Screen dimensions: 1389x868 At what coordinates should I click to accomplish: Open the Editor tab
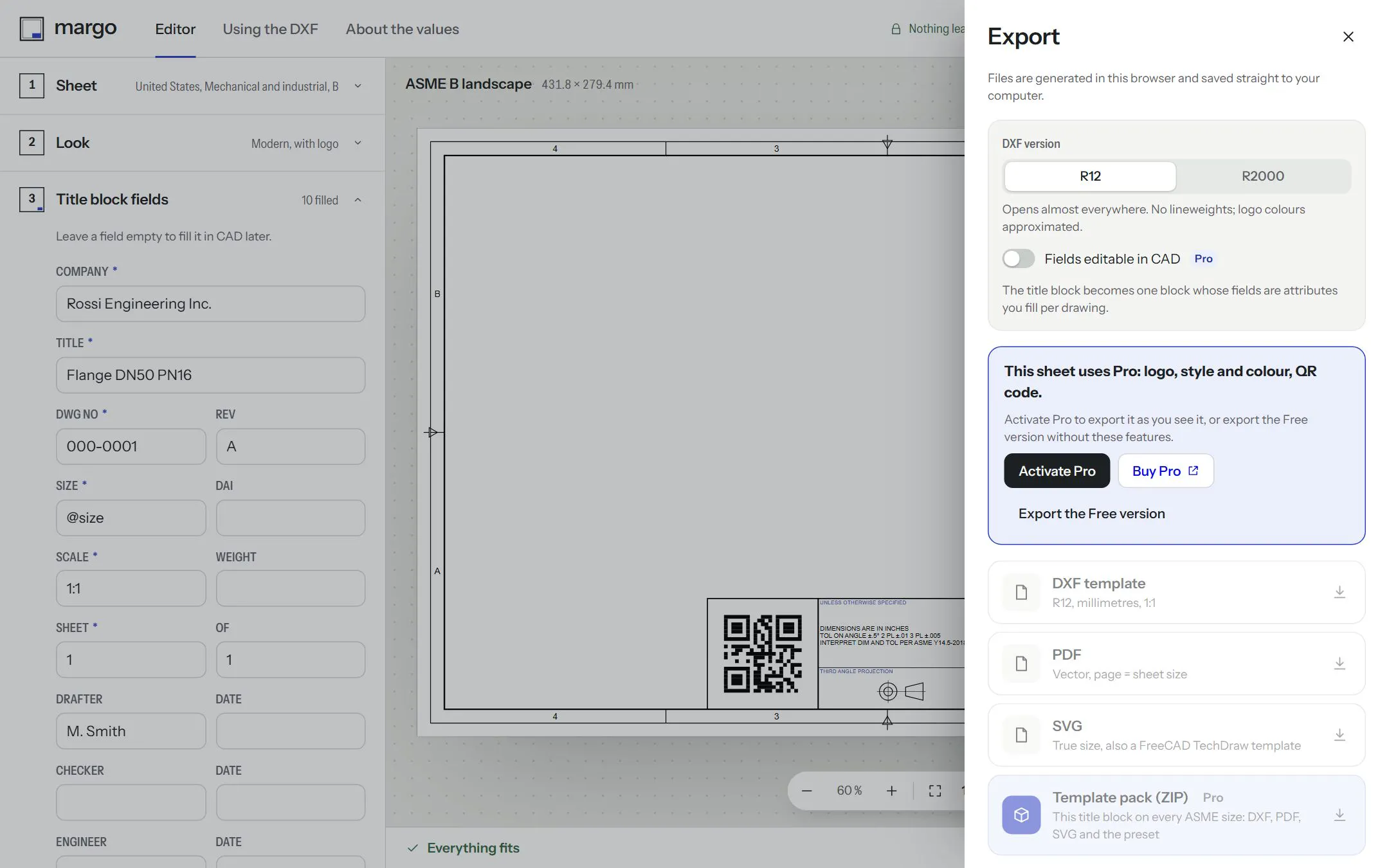pos(175,30)
